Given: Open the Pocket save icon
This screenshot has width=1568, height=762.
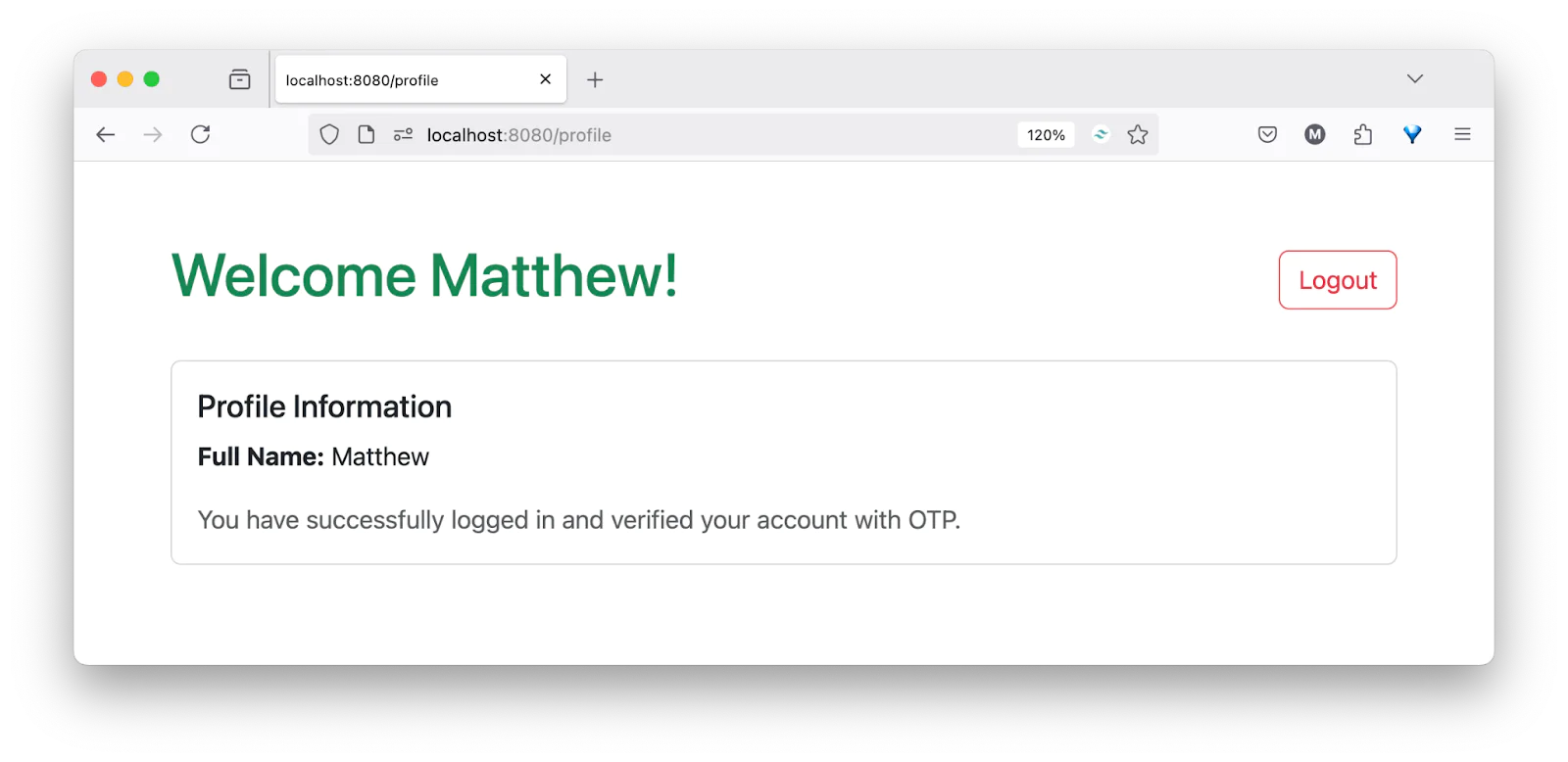Looking at the screenshot, I should [1266, 134].
